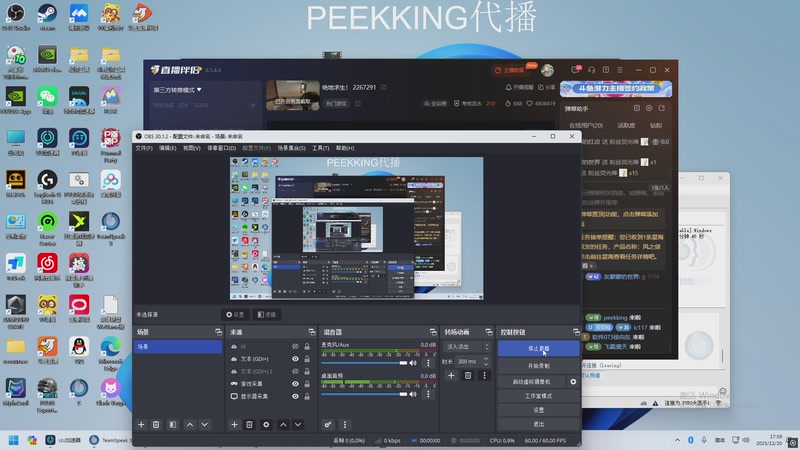Pop out the Controls dock icon
This screenshot has height=450, width=800.
click(576, 332)
